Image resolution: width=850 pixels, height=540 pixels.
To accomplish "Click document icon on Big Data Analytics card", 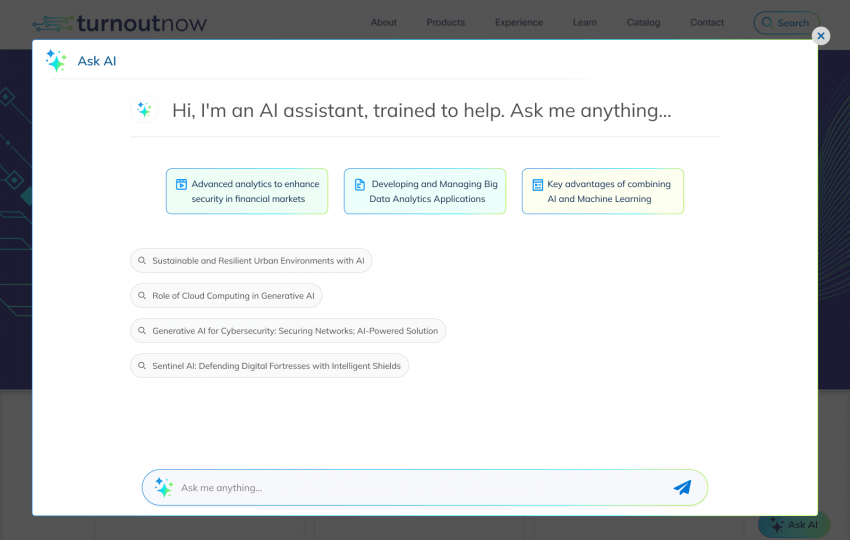I will point(360,185).
